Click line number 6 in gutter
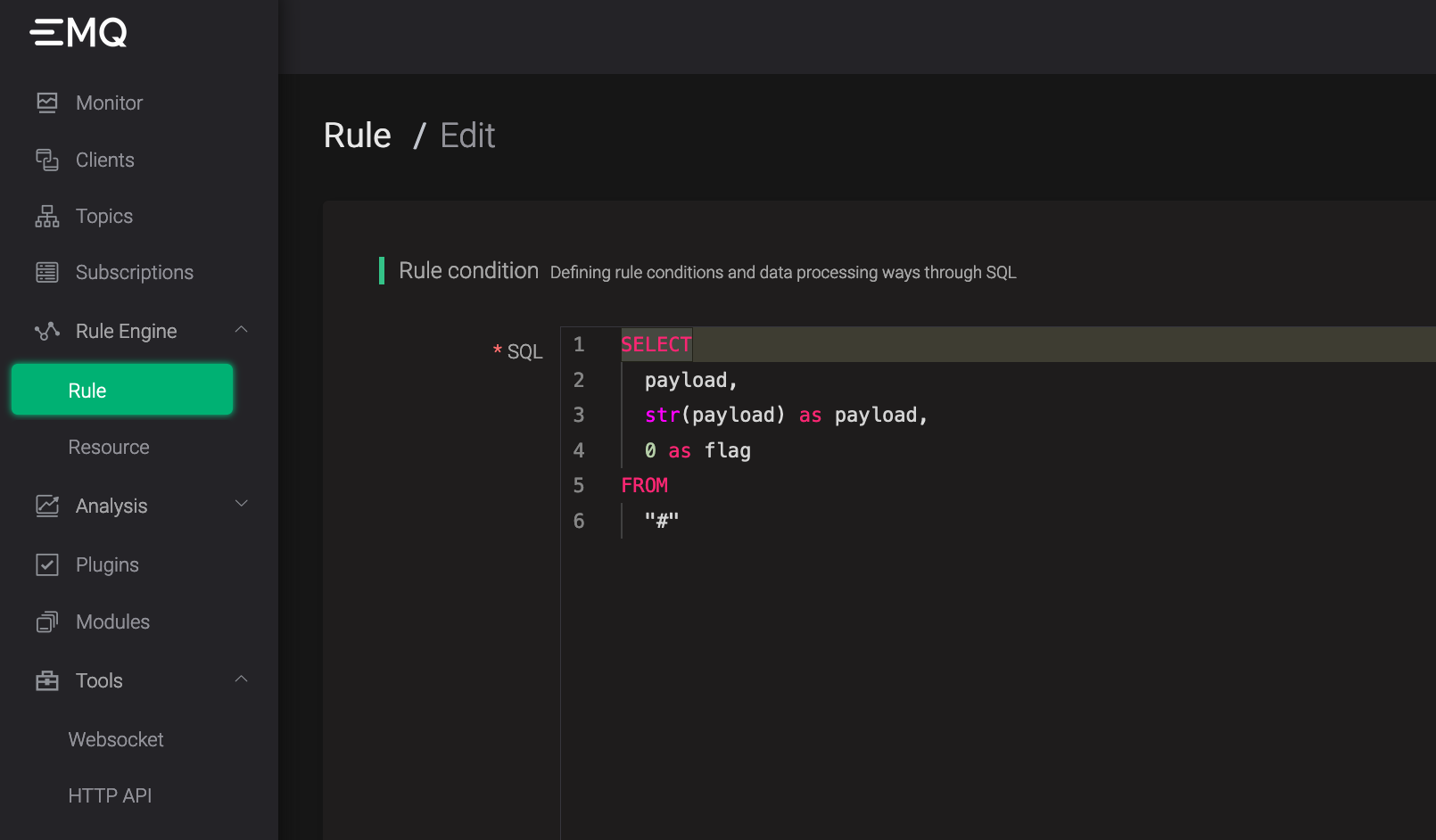1436x840 pixels. tap(579, 521)
